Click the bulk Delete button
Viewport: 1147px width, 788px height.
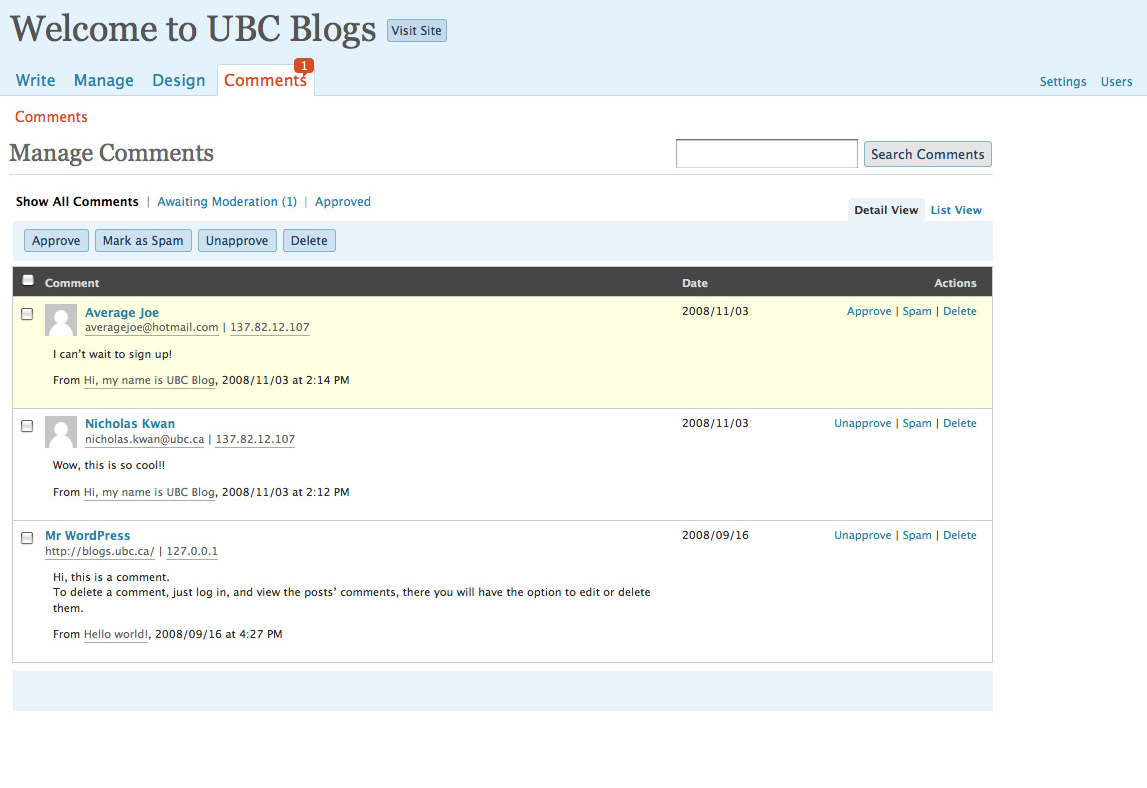[309, 241]
